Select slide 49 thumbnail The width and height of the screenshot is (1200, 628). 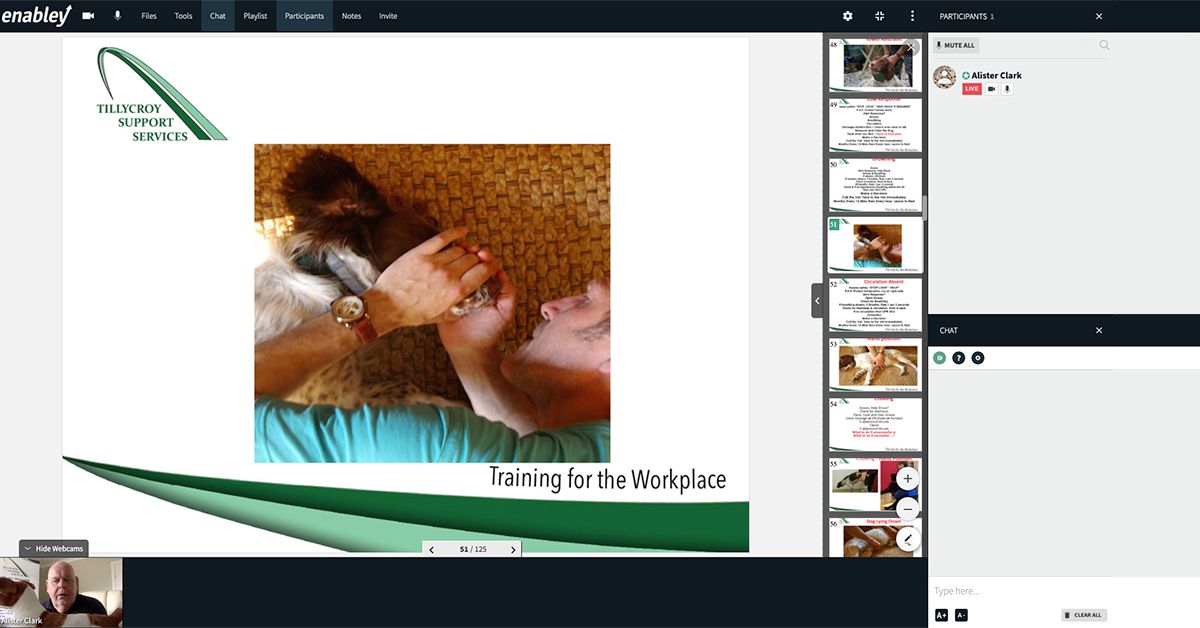point(875,125)
